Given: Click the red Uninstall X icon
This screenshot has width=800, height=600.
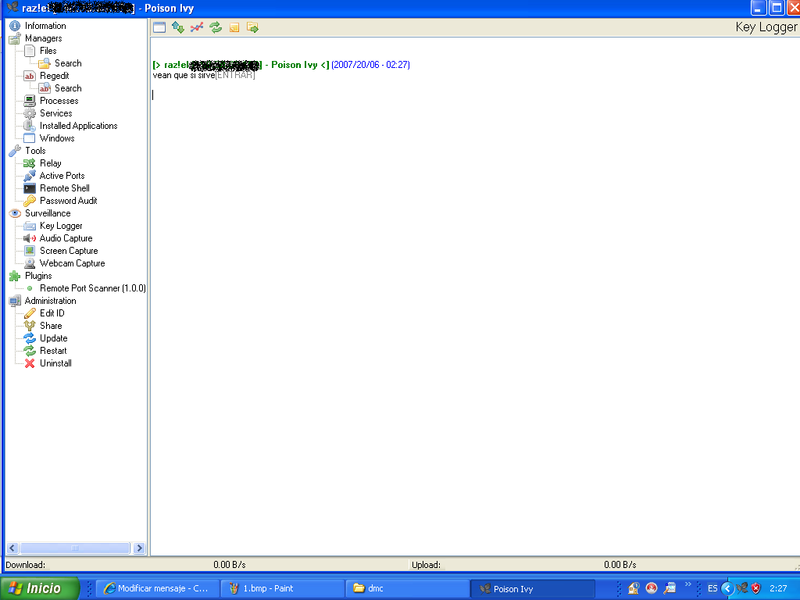Looking at the screenshot, I should [x=30, y=363].
